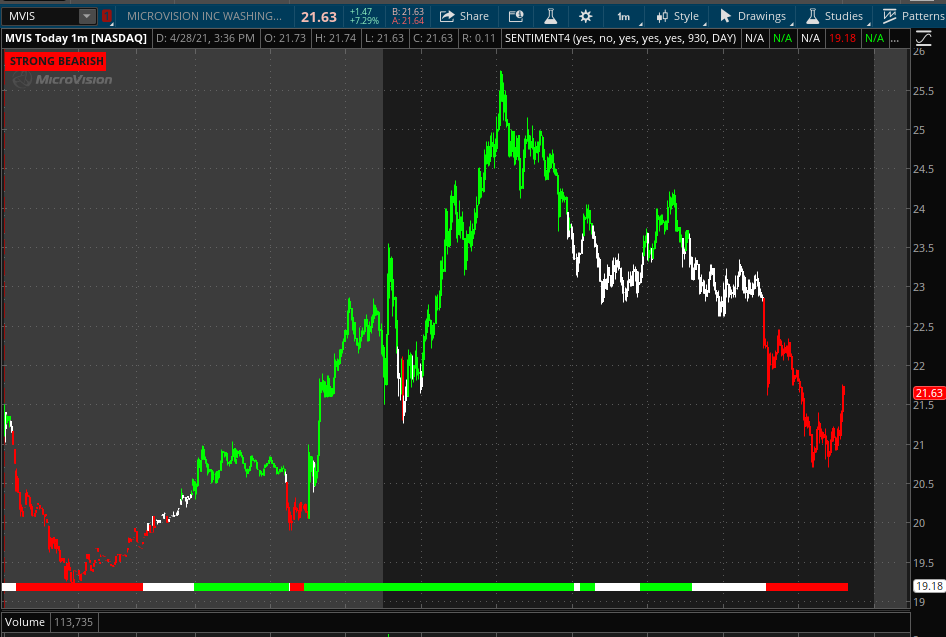Click the MVIS symbol input field
This screenshot has width=946, height=637.
click(x=40, y=16)
